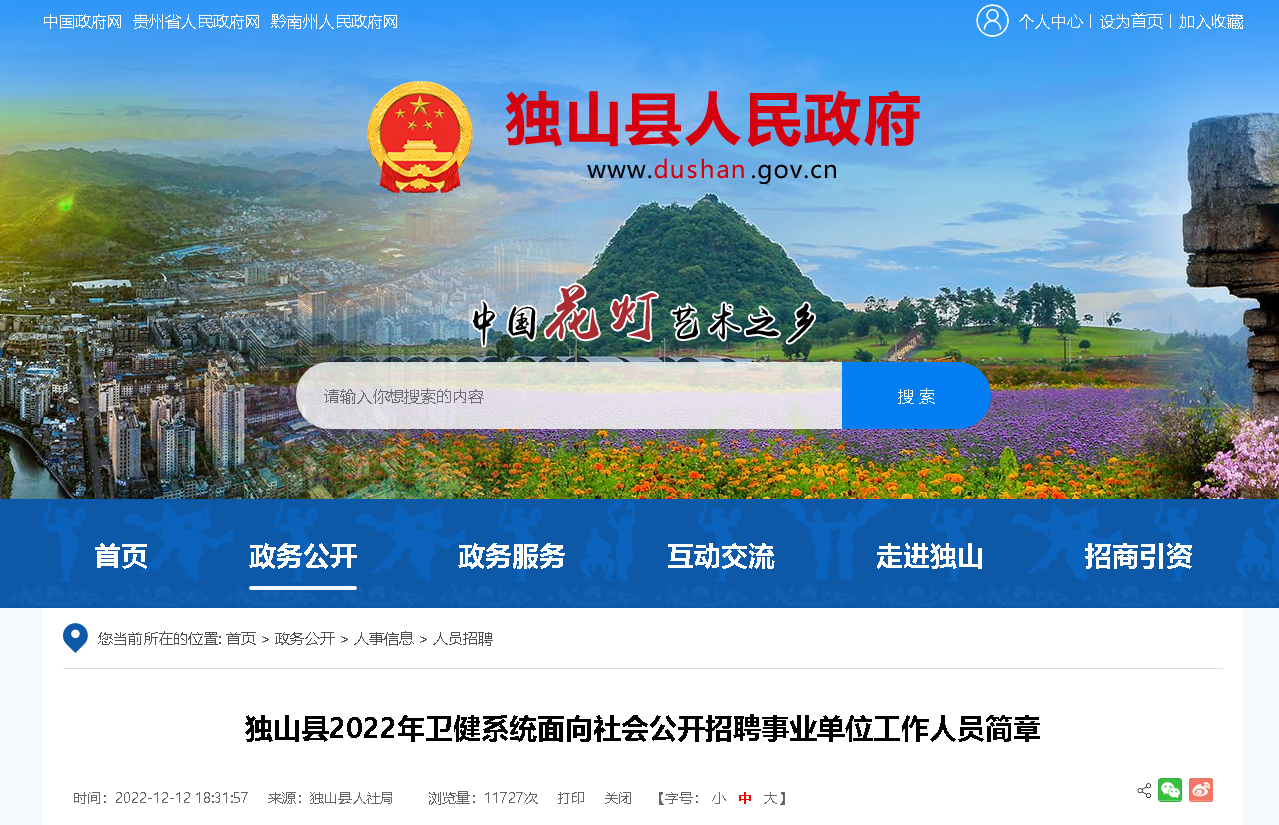Open the 互动交流 menu item
Screen dimensions: 1279x825
coord(721,556)
